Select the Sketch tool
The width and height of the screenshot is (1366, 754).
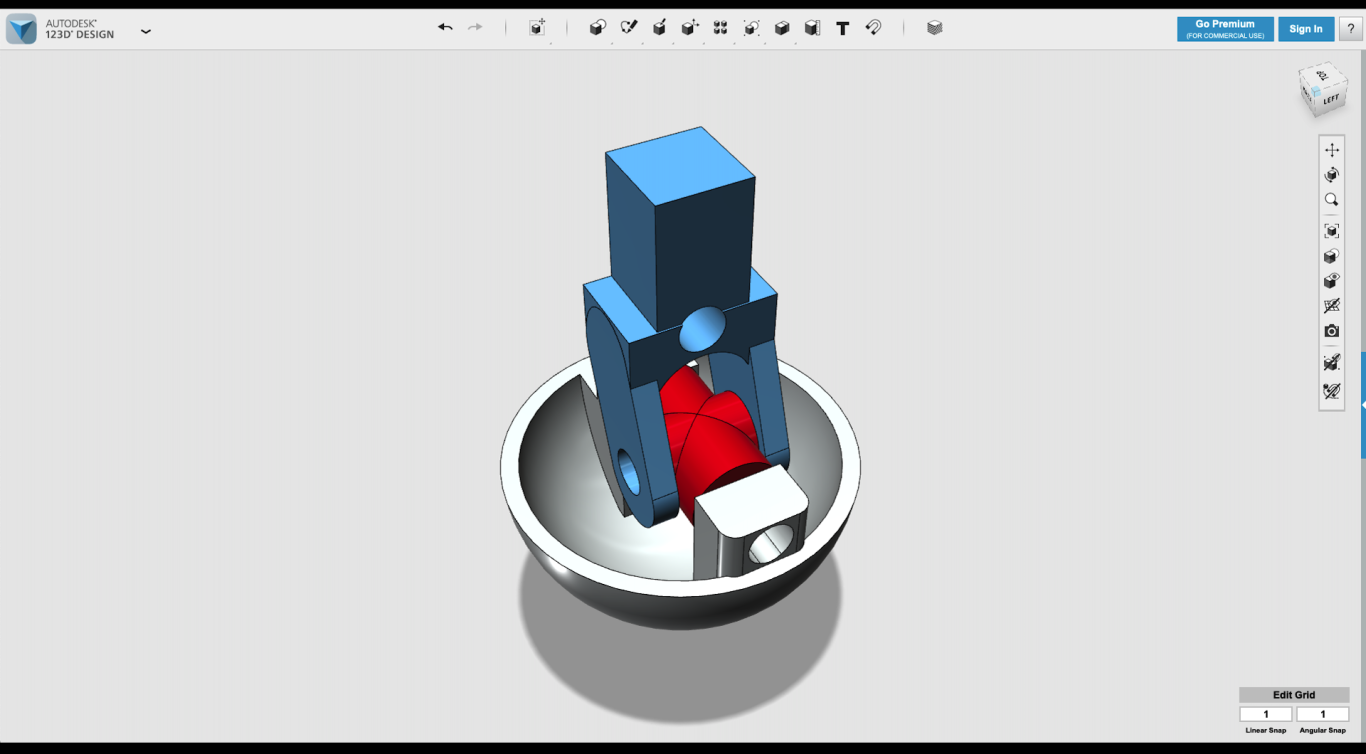(x=629, y=28)
